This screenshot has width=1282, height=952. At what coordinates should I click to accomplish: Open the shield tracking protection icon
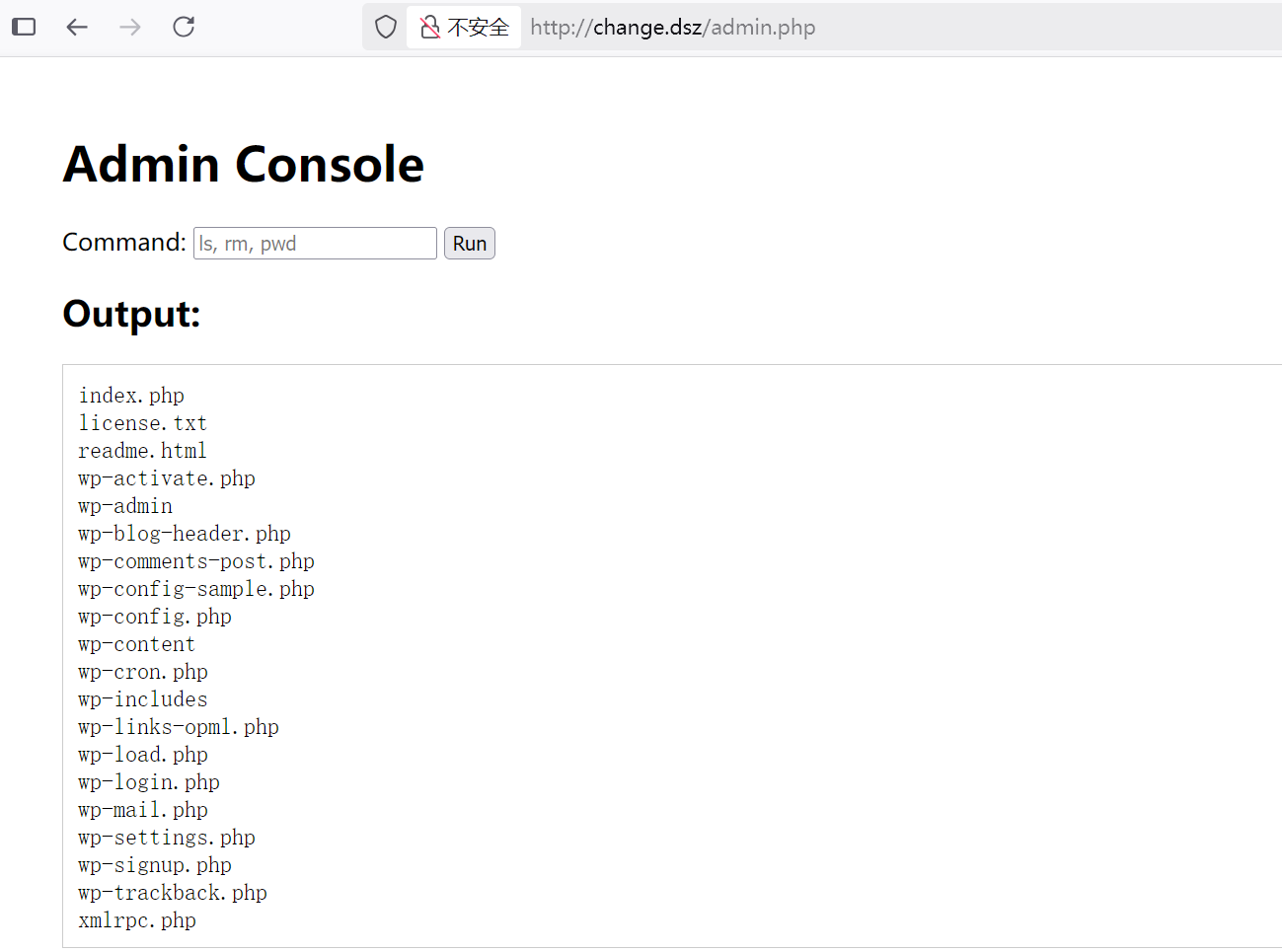386,27
